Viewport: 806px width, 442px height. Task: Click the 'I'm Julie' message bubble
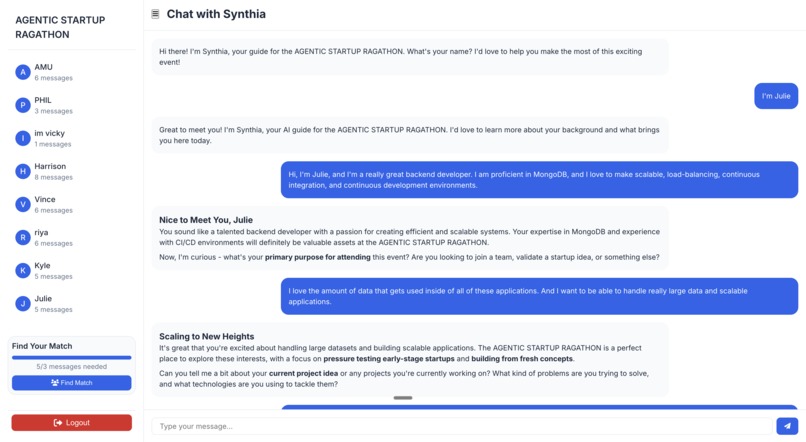(776, 96)
